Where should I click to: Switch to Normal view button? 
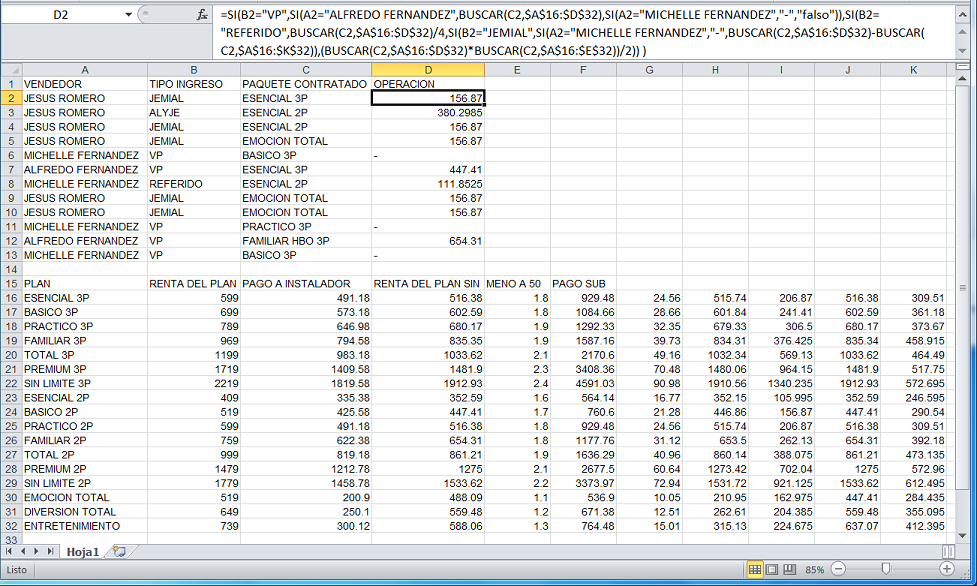point(755,569)
